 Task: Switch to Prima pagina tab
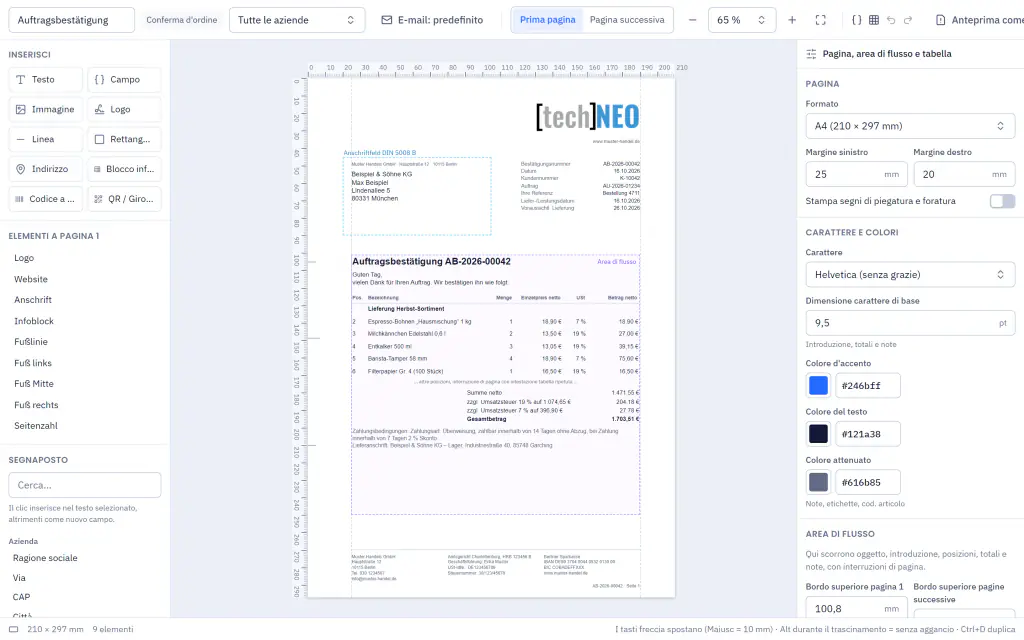547,20
